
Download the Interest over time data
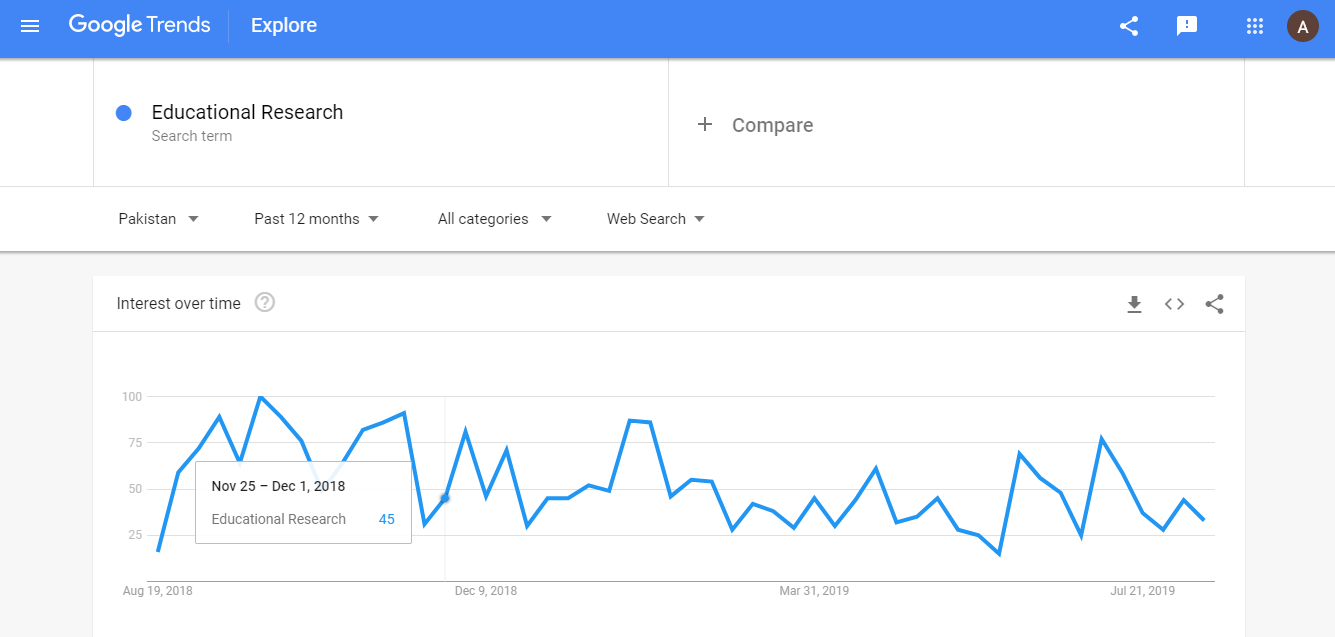coord(1134,304)
